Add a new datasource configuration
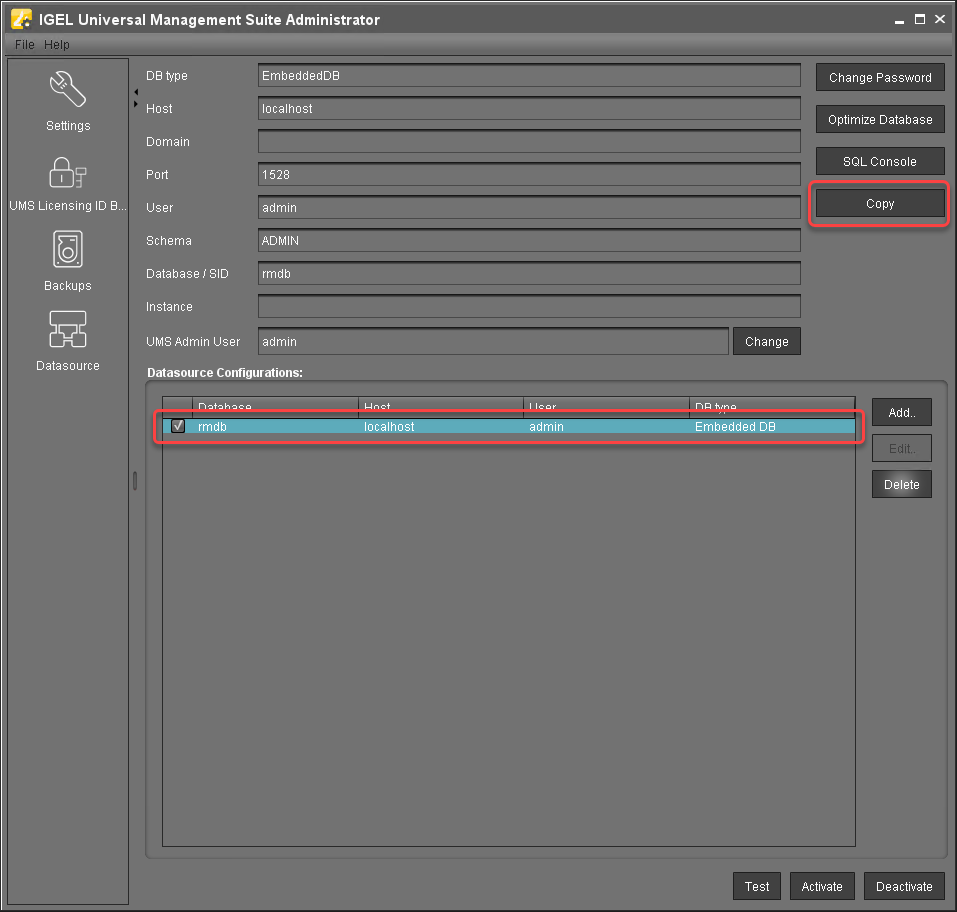Screen dimensions: 957x912 tap(901, 413)
